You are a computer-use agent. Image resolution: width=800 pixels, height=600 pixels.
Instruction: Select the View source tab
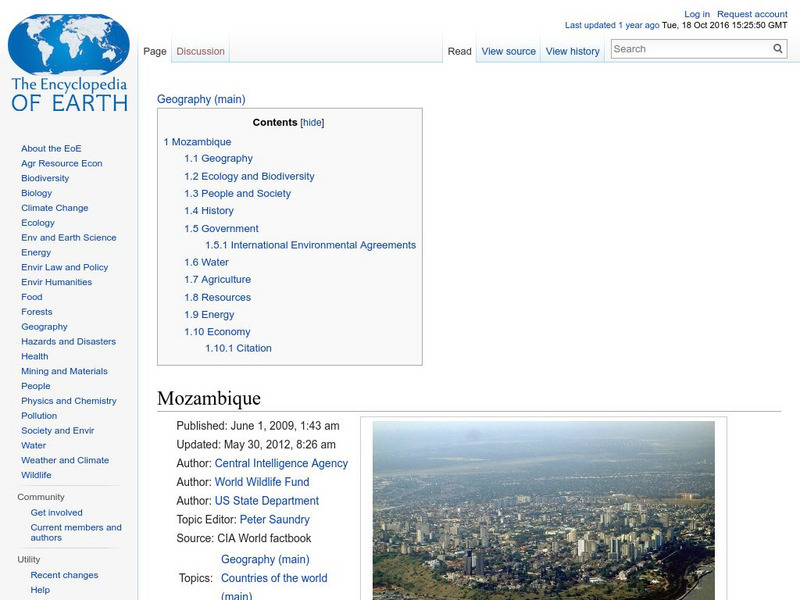507,50
